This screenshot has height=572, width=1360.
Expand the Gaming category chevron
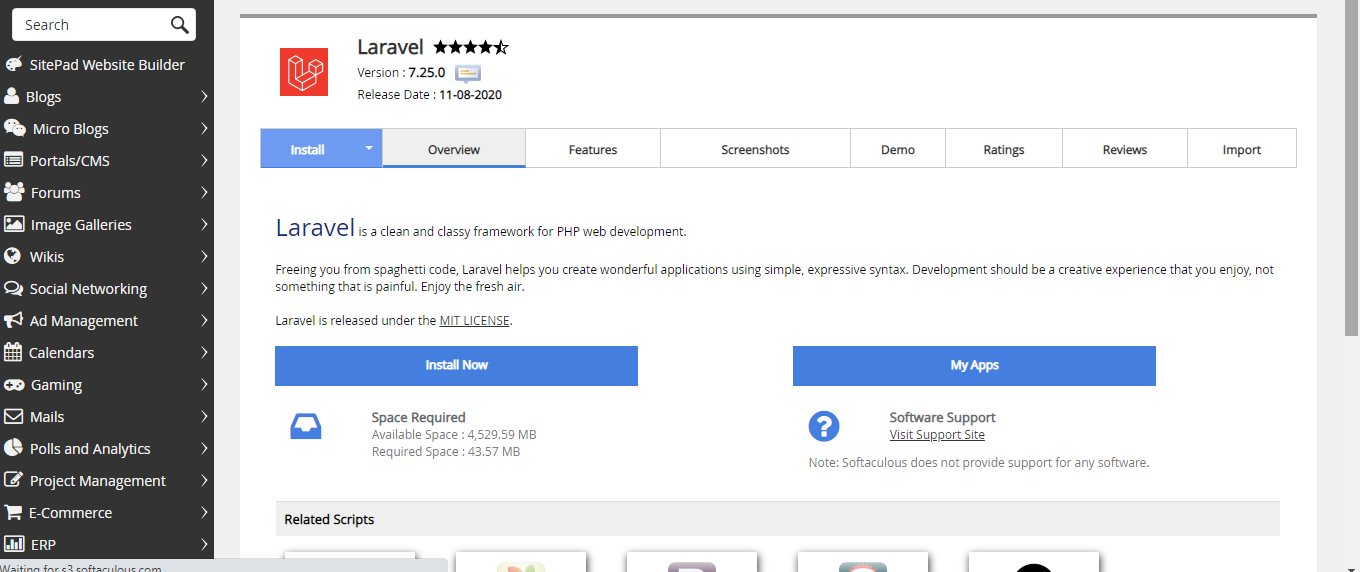[x=204, y=384]
